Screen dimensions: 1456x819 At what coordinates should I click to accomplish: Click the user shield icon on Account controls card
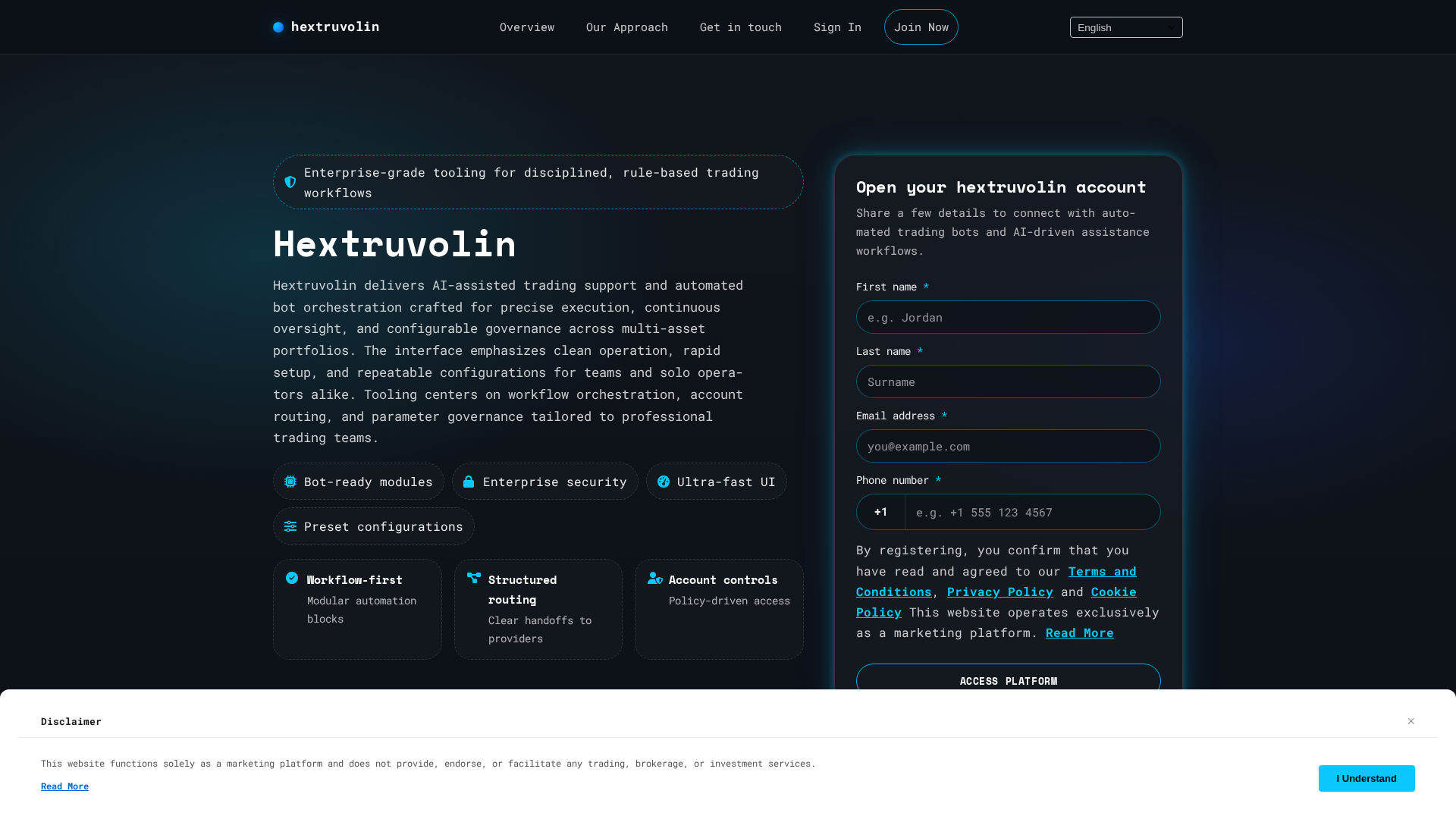click(655, 578)
